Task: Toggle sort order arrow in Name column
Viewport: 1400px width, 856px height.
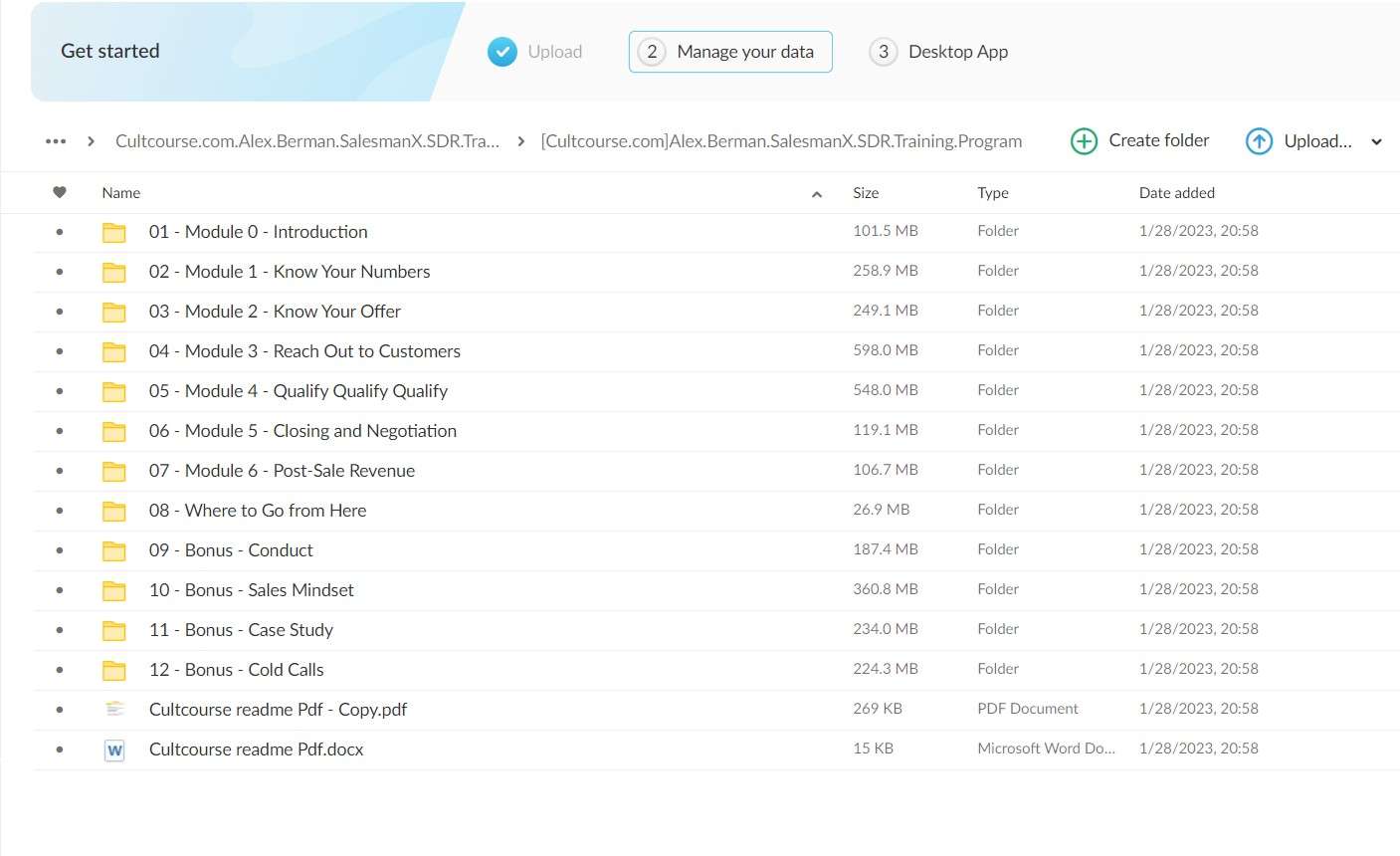Action: pos(817,194)
